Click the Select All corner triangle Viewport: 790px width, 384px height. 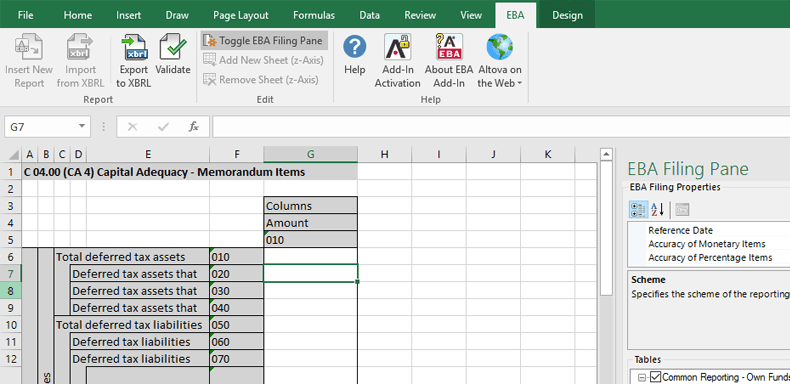coord(14,155)
